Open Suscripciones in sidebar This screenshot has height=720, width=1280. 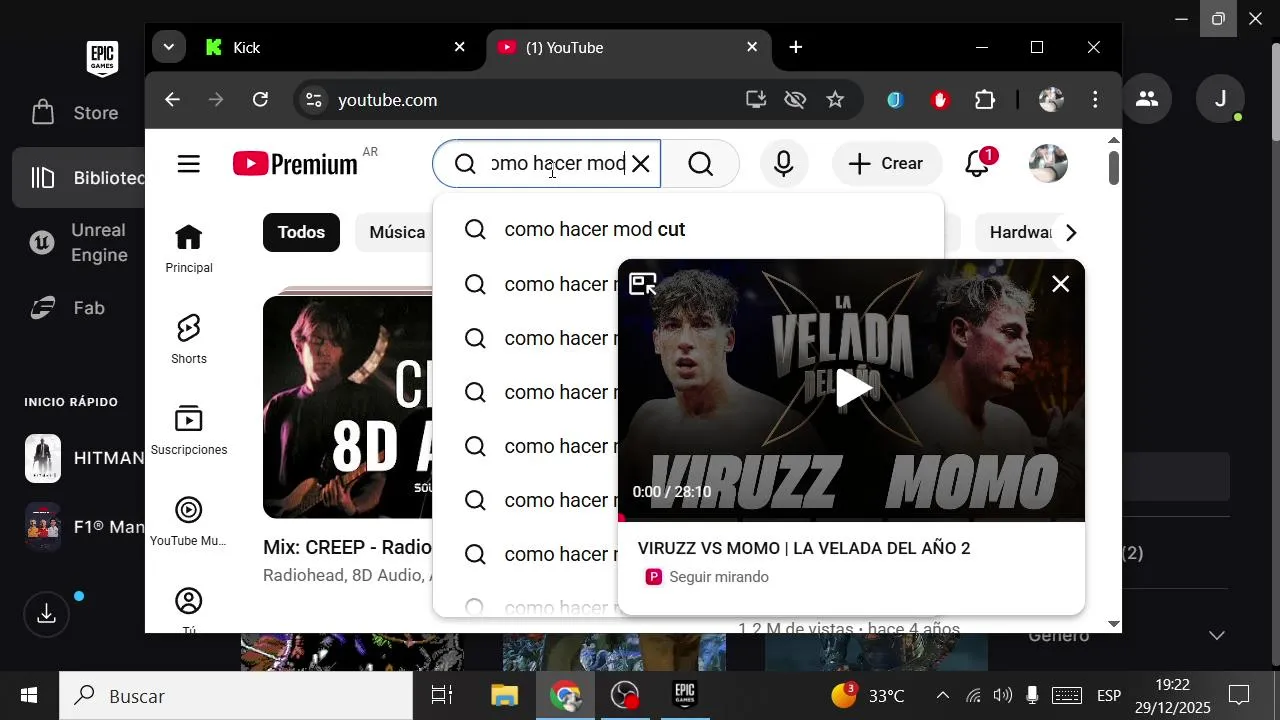point(189,431)
